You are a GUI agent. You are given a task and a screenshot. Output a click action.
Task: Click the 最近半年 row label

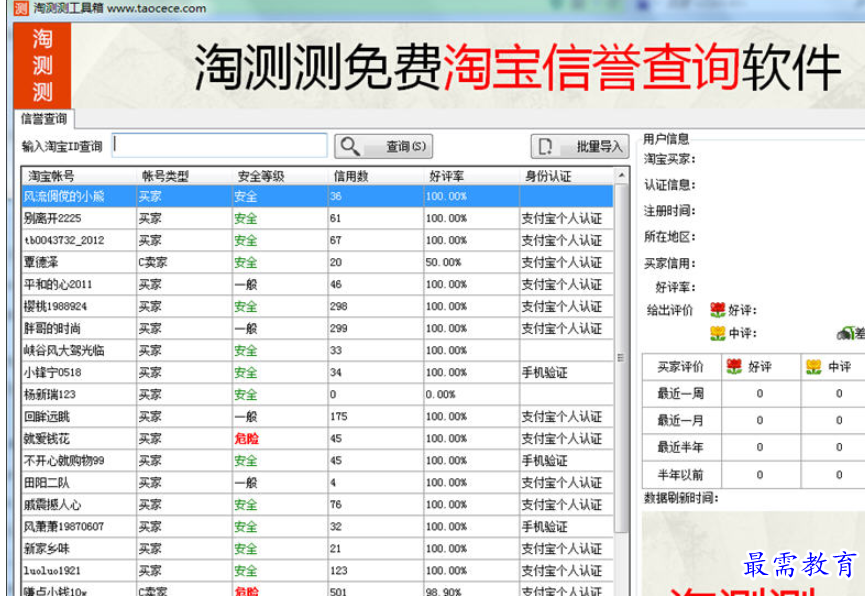[681, 448]
